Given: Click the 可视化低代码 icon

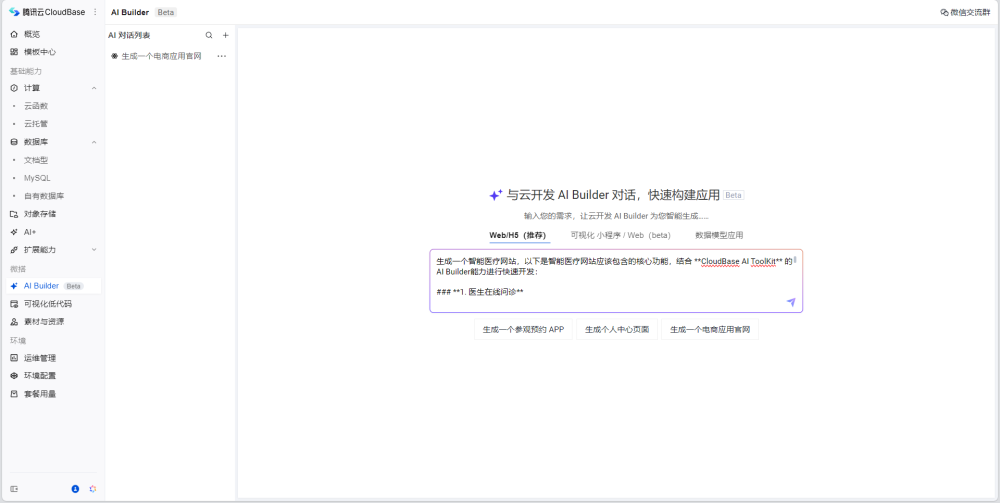Looking at the screenshot, I should point(14,304).
